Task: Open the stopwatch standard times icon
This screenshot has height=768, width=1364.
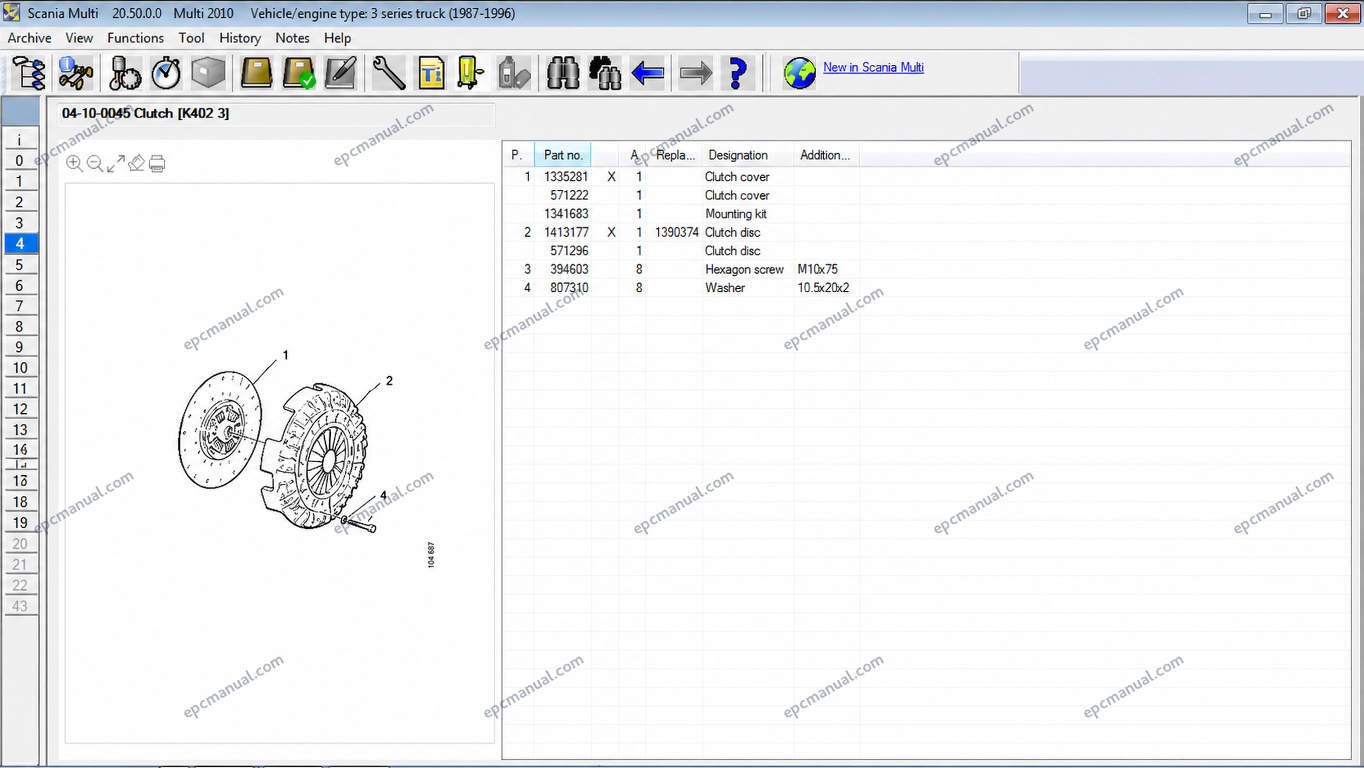Action: [x=166, y=73]
